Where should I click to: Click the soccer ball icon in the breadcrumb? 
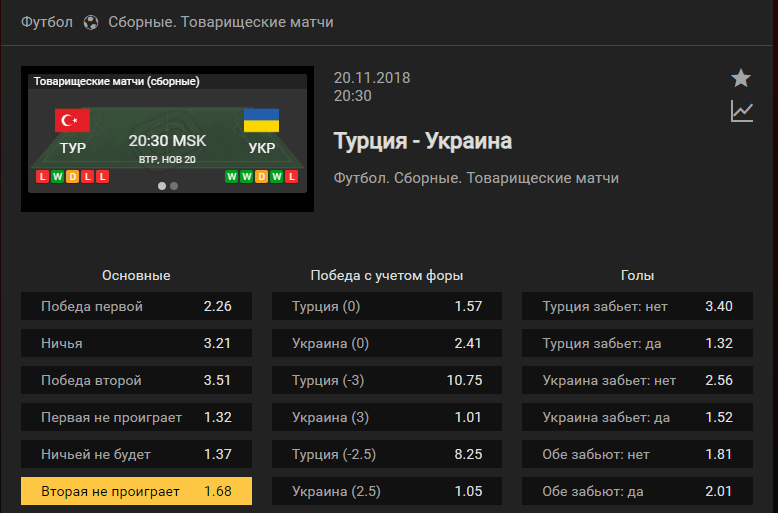91,22
